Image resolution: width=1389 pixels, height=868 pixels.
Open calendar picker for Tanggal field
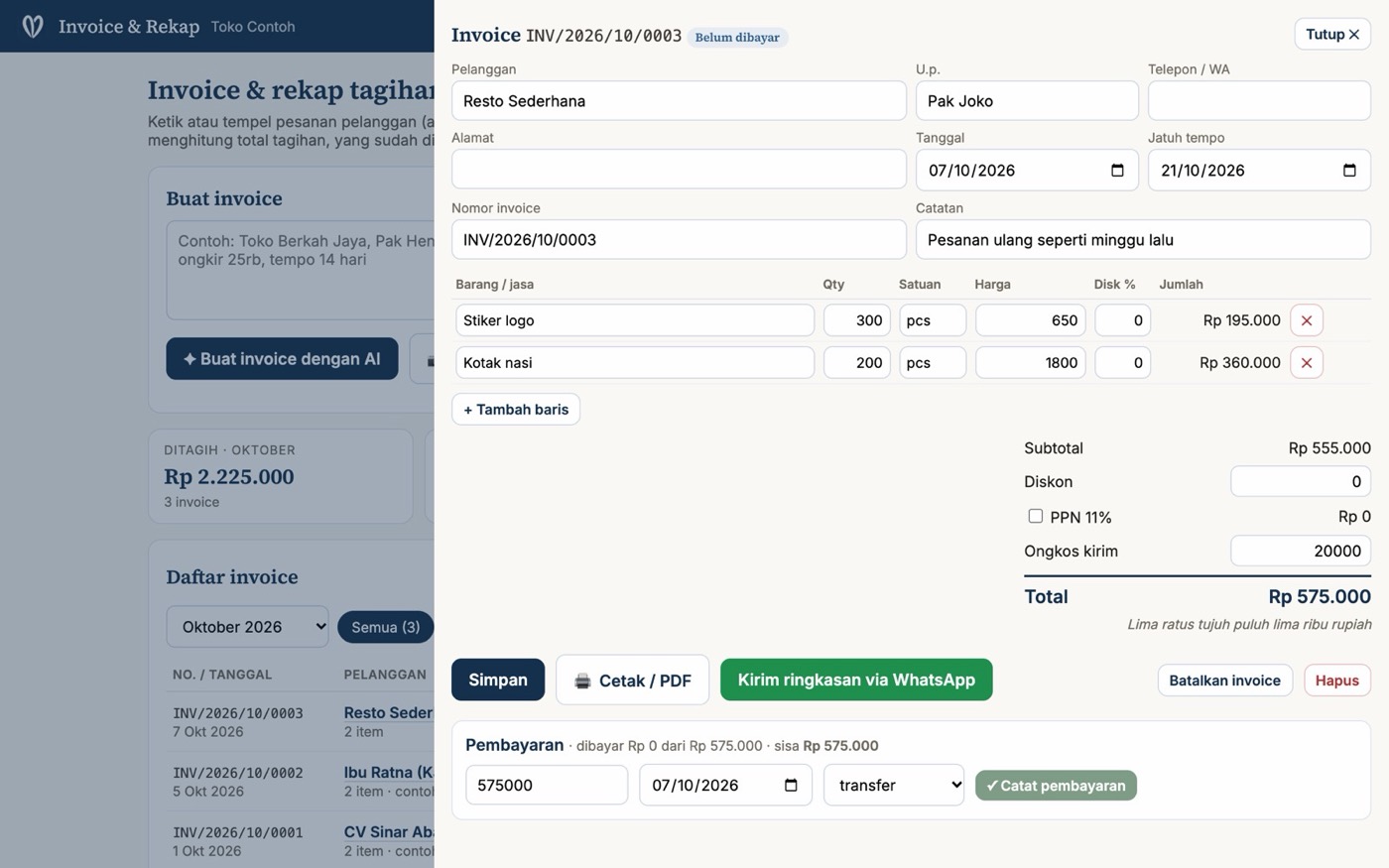tap(1117, 170)
